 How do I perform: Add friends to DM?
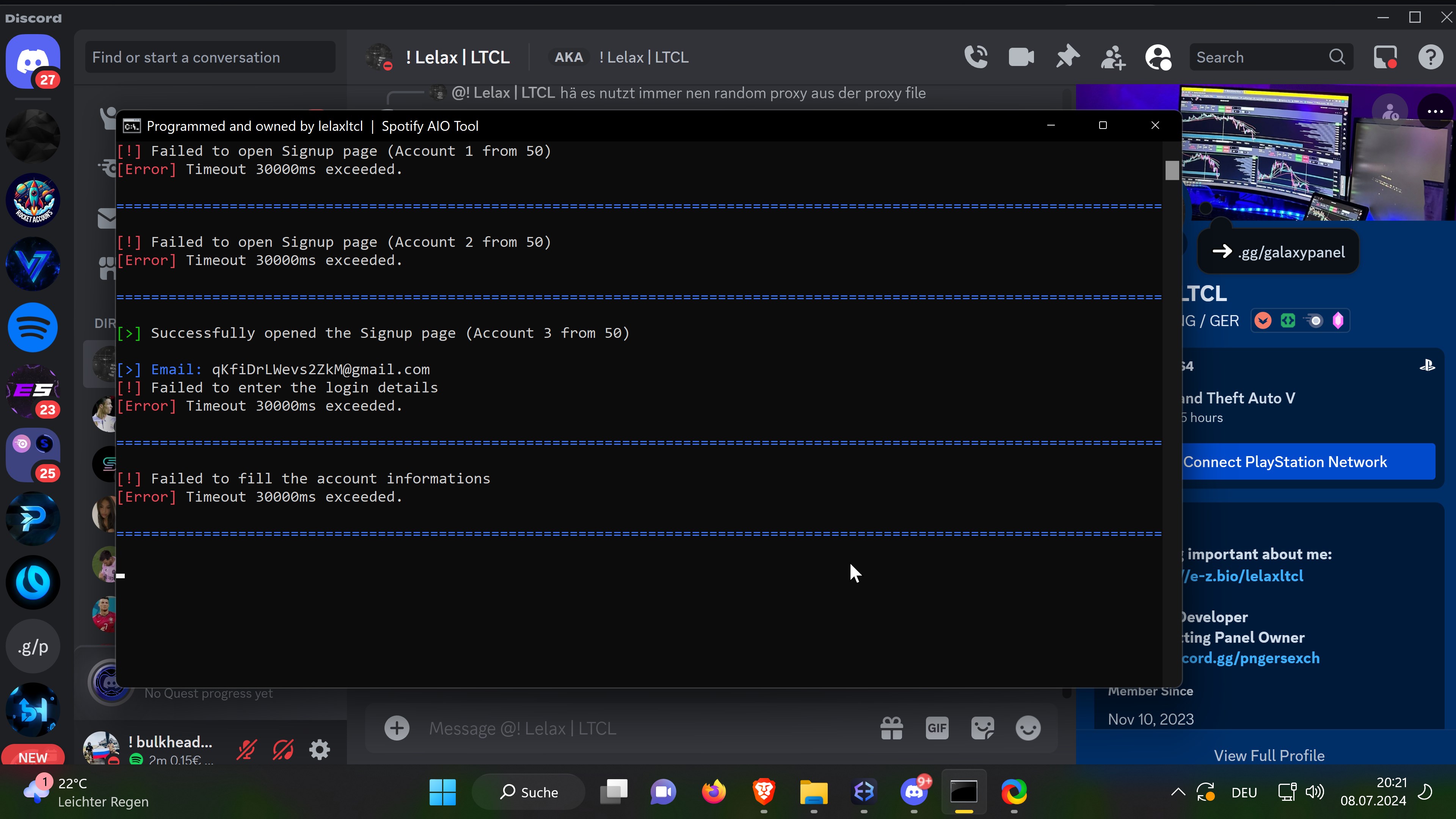pyautogui.click(x=1112, y=57)
